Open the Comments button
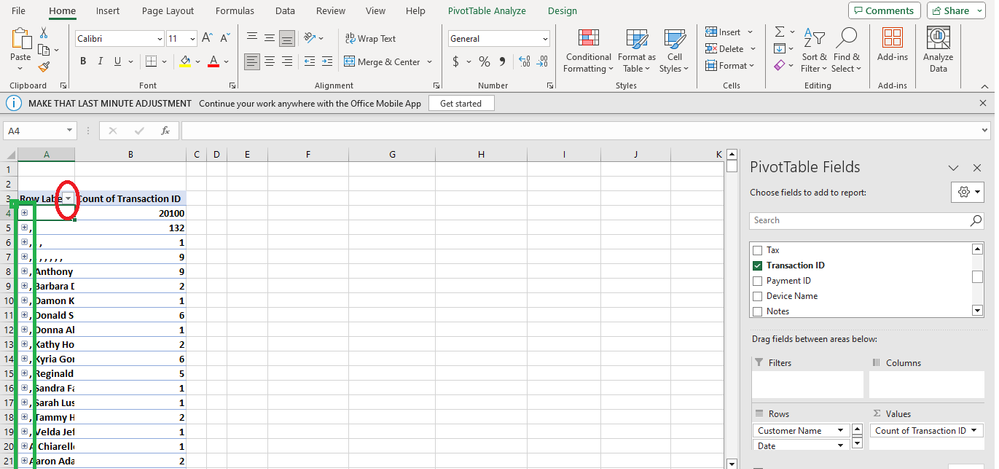999x469 pixels. (x=884, y=10)
